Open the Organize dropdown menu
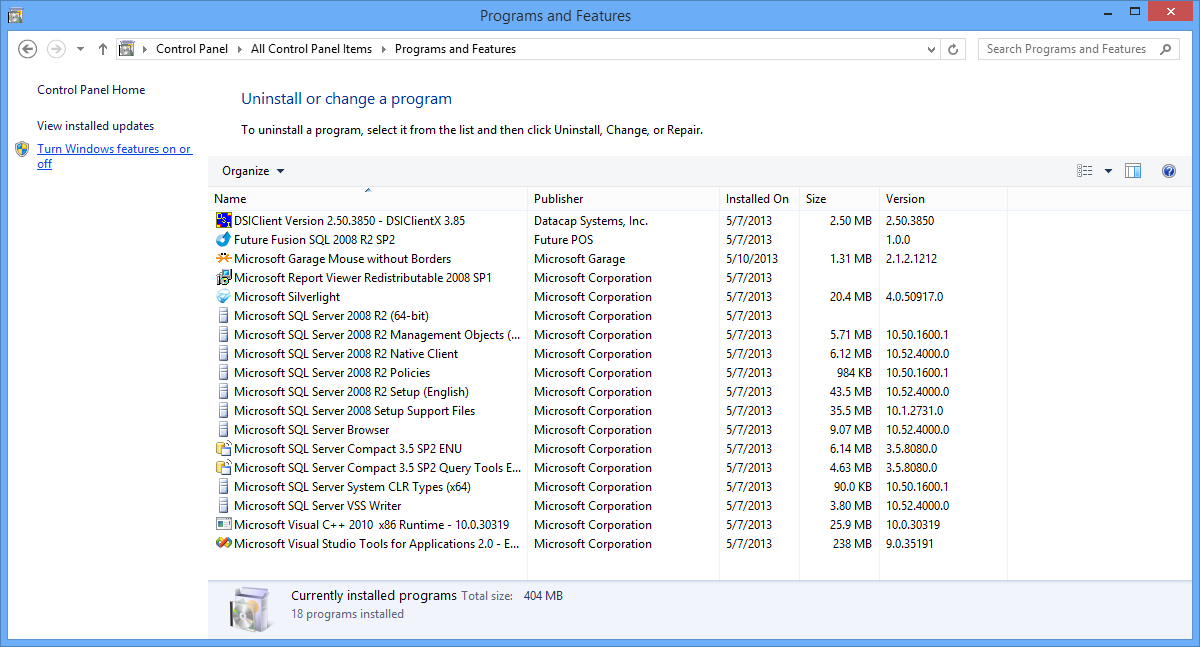 pyautogui.click(x=253, y=171)
